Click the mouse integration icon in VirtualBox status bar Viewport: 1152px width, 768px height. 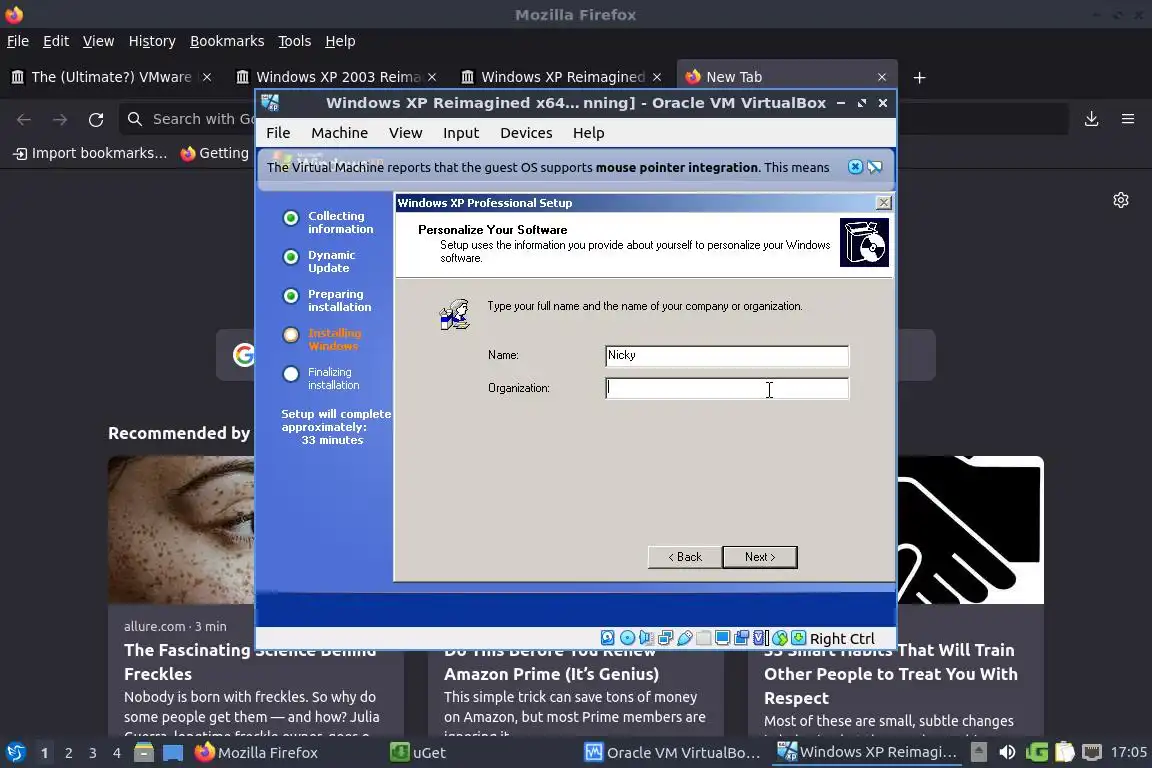(780, 638)
